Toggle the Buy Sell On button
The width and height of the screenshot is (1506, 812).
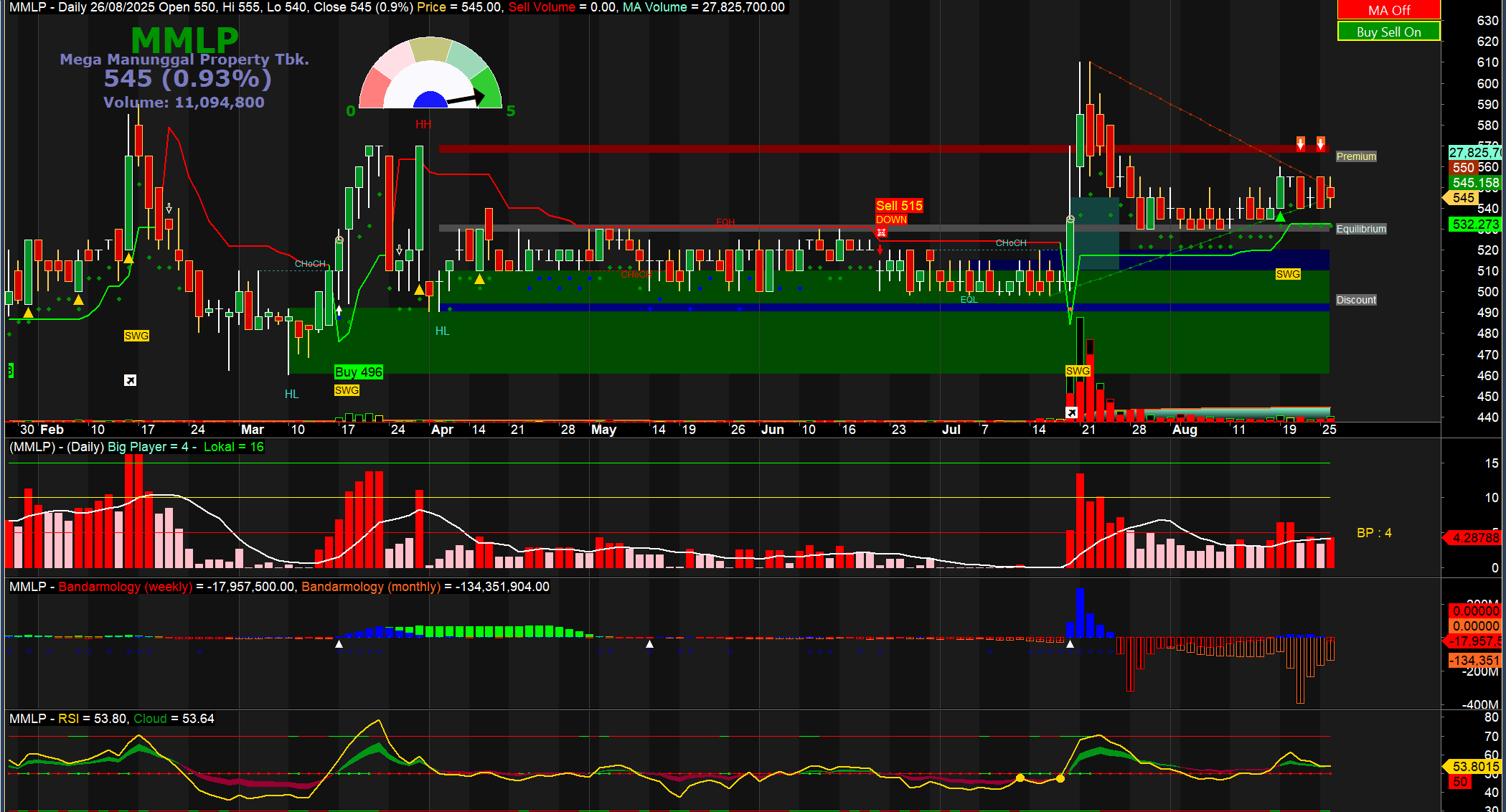click(1388, 32)
